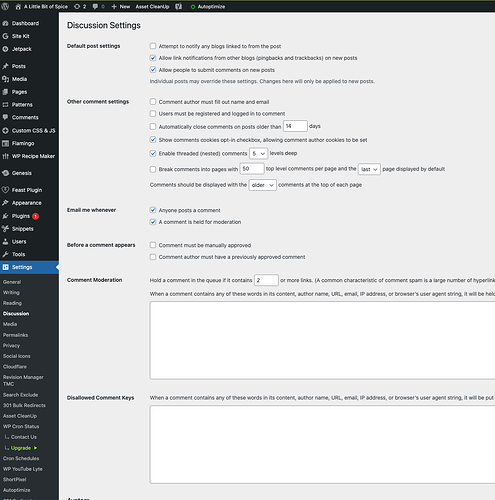Require users to be registered to comment
Viewport: 495px width, 500px height.
pos(153,114)
